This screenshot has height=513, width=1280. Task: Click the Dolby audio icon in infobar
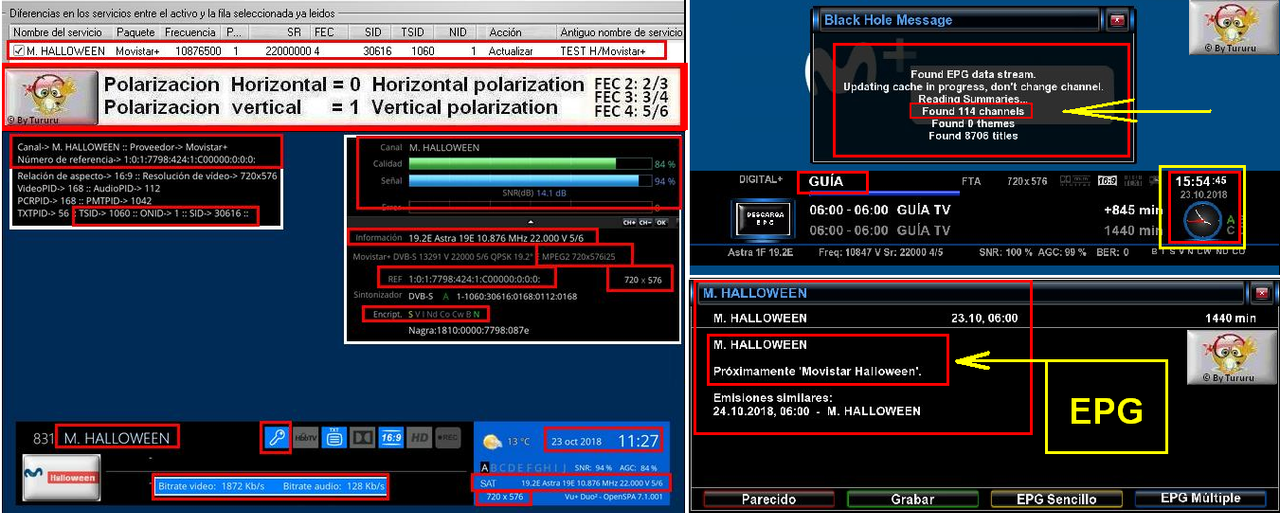pos(363,437)
